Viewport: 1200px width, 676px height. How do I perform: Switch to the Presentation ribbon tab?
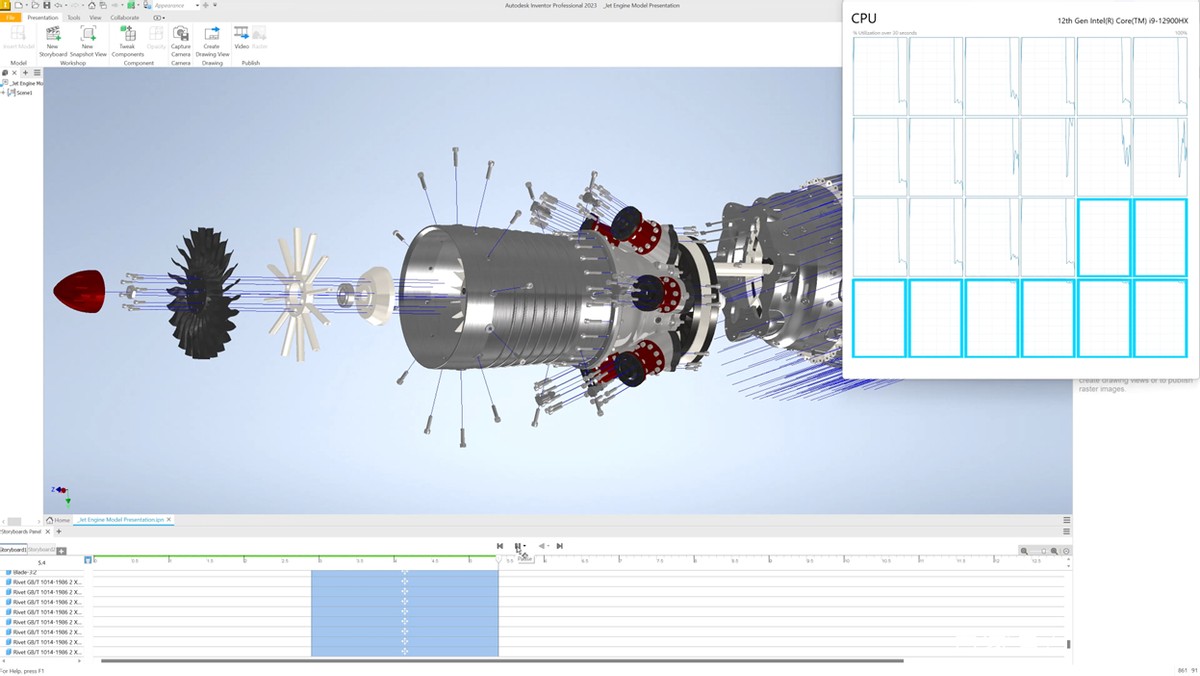click(42, 18)
